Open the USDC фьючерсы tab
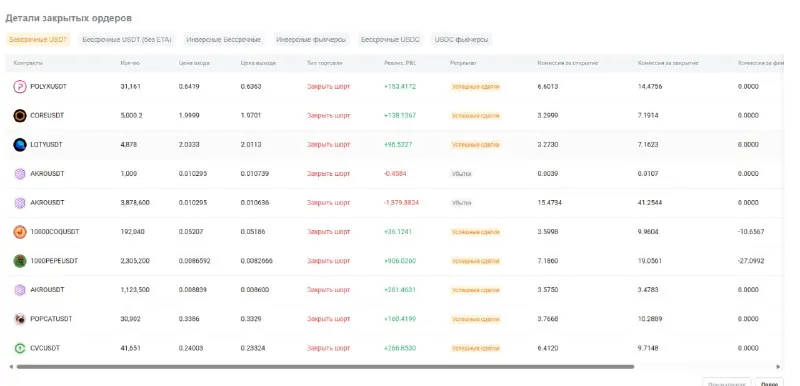Viewport: 800px width, 386px height. click(461, 40)
